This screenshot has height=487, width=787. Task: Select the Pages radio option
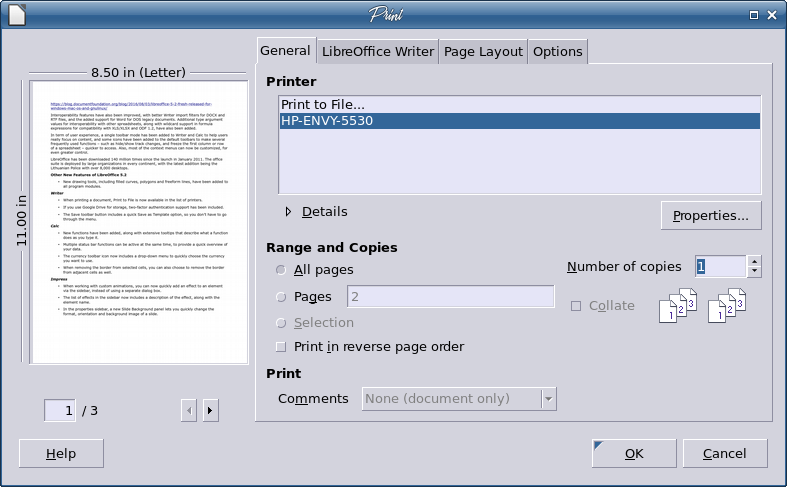(281, 297)
